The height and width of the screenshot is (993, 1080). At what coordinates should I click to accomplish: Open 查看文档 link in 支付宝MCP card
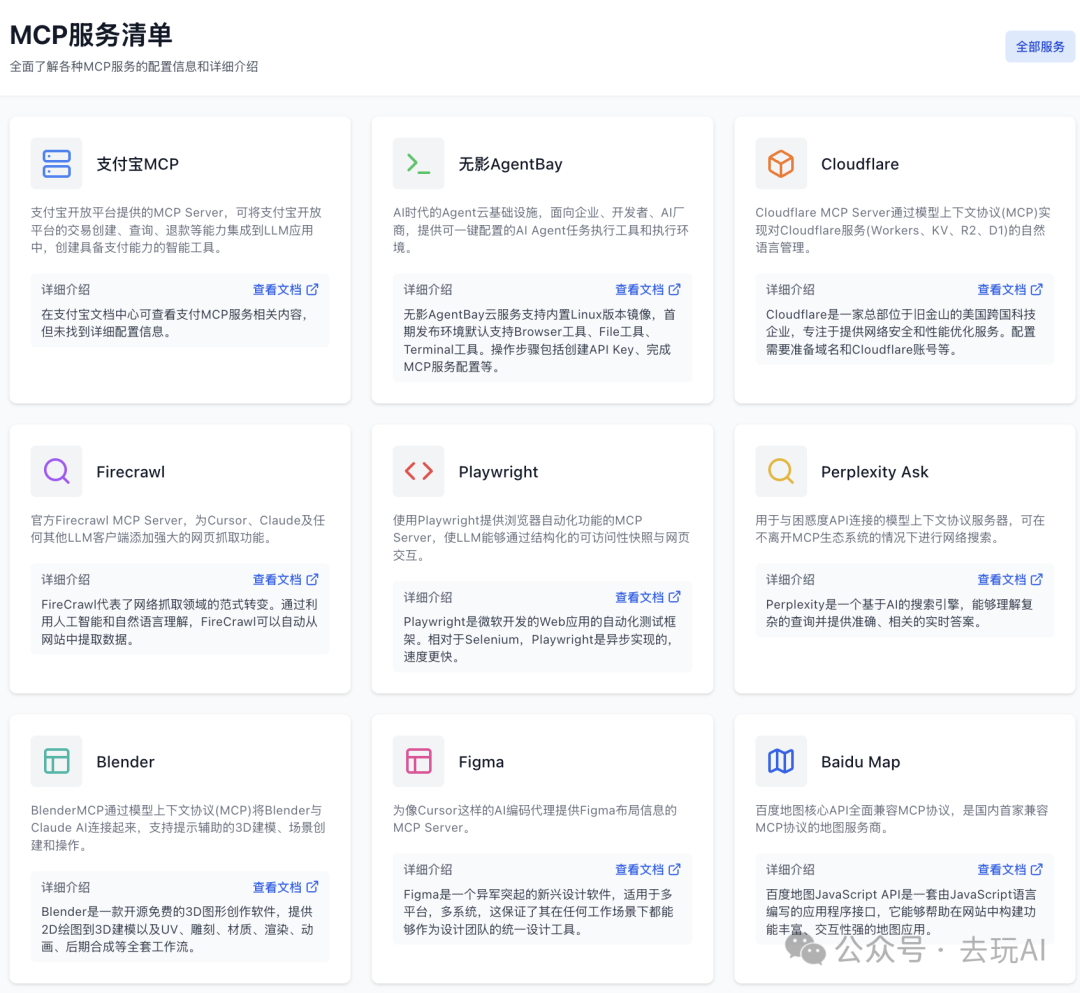285,290
